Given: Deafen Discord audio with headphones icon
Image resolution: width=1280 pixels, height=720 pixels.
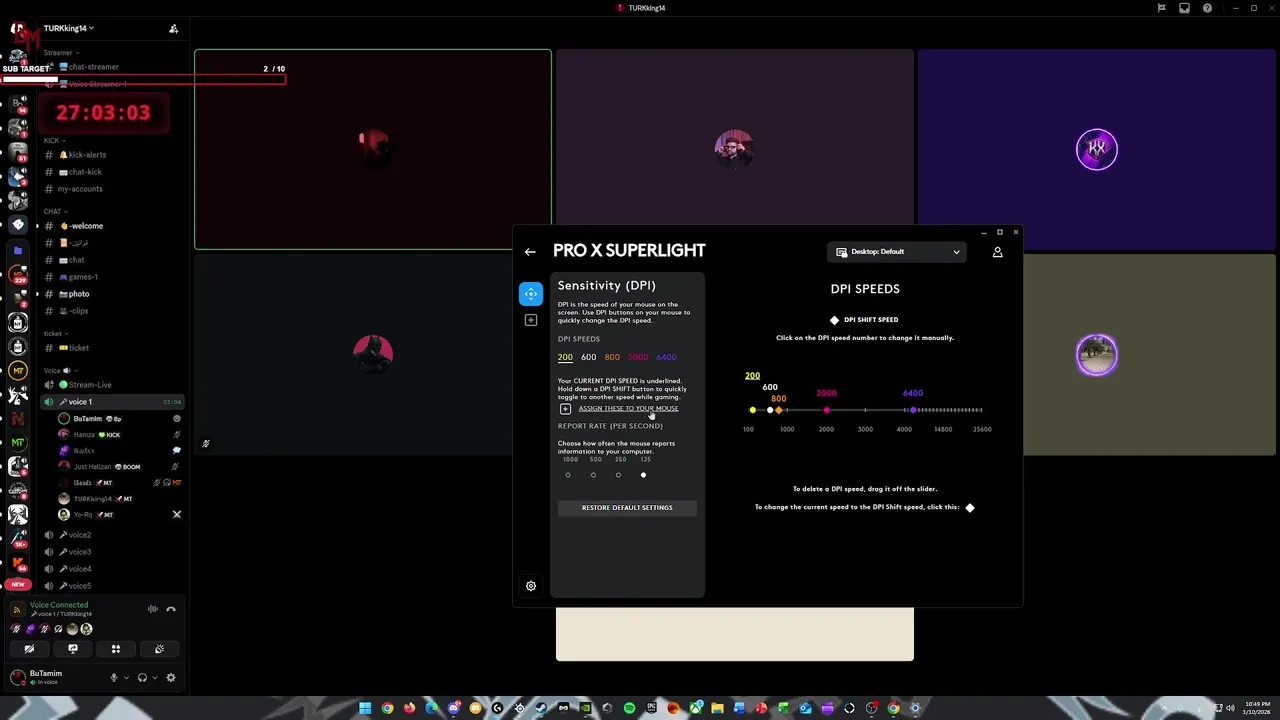Looking at the screenshot, I should tap(142, 678).
